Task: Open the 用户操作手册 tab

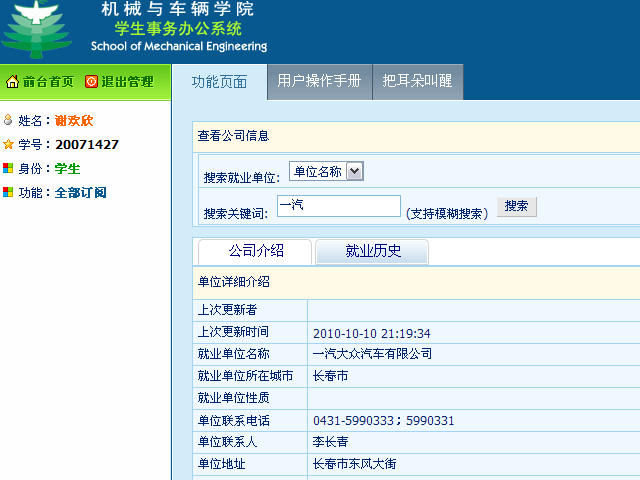Action: [319, 82]
